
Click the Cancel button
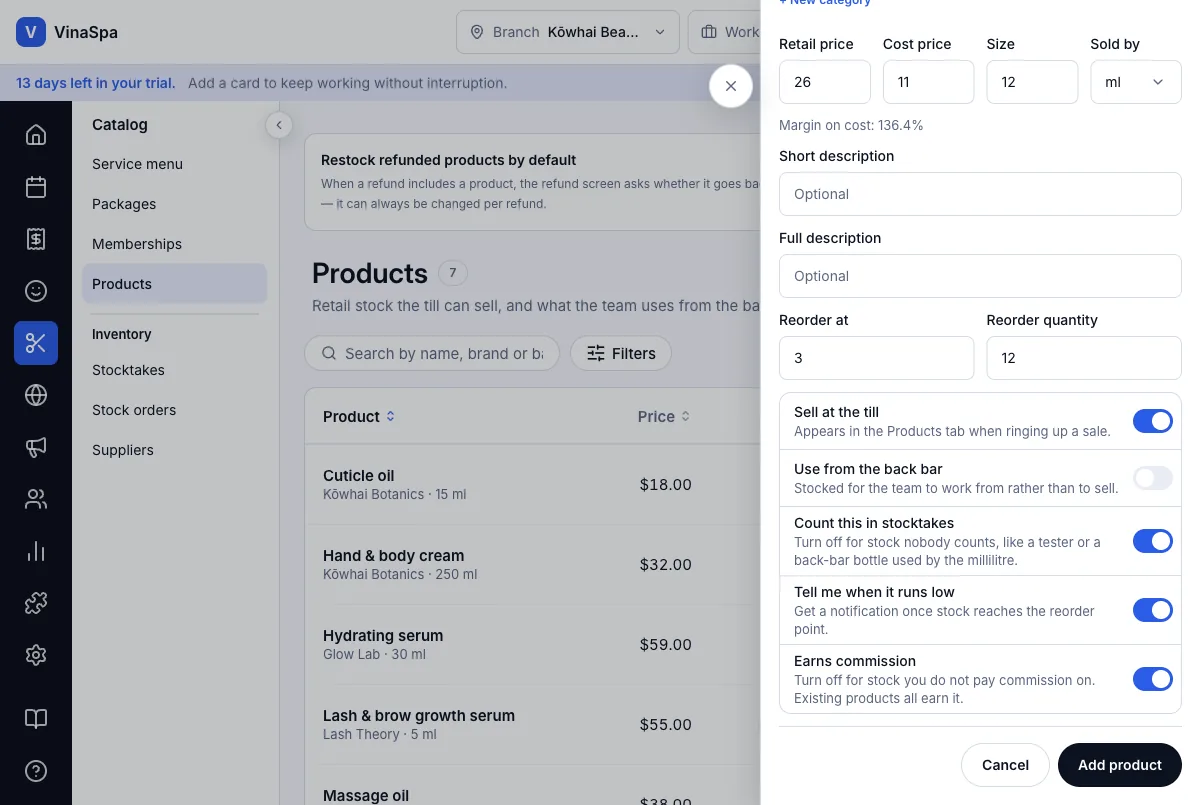[1005, 765]
